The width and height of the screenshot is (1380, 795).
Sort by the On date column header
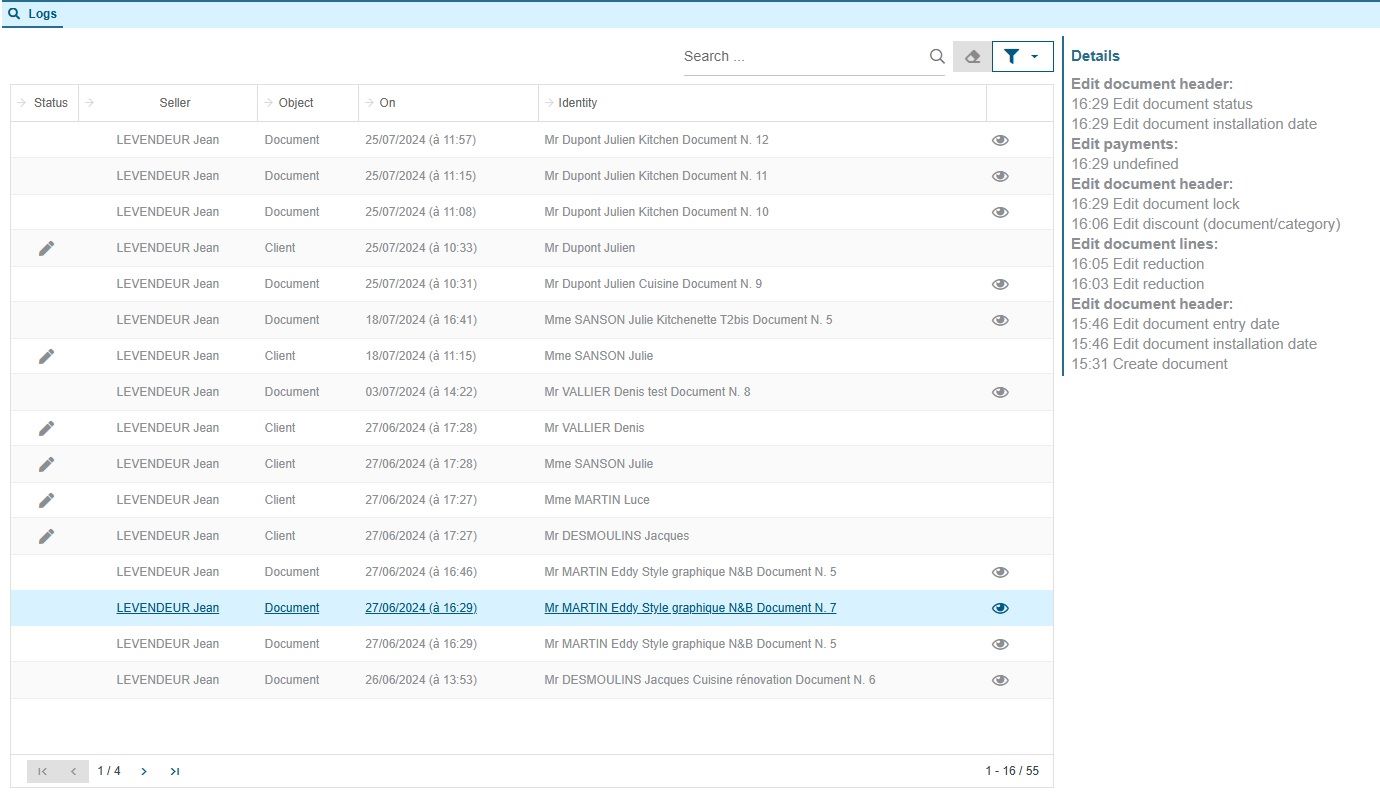(388, 103)
